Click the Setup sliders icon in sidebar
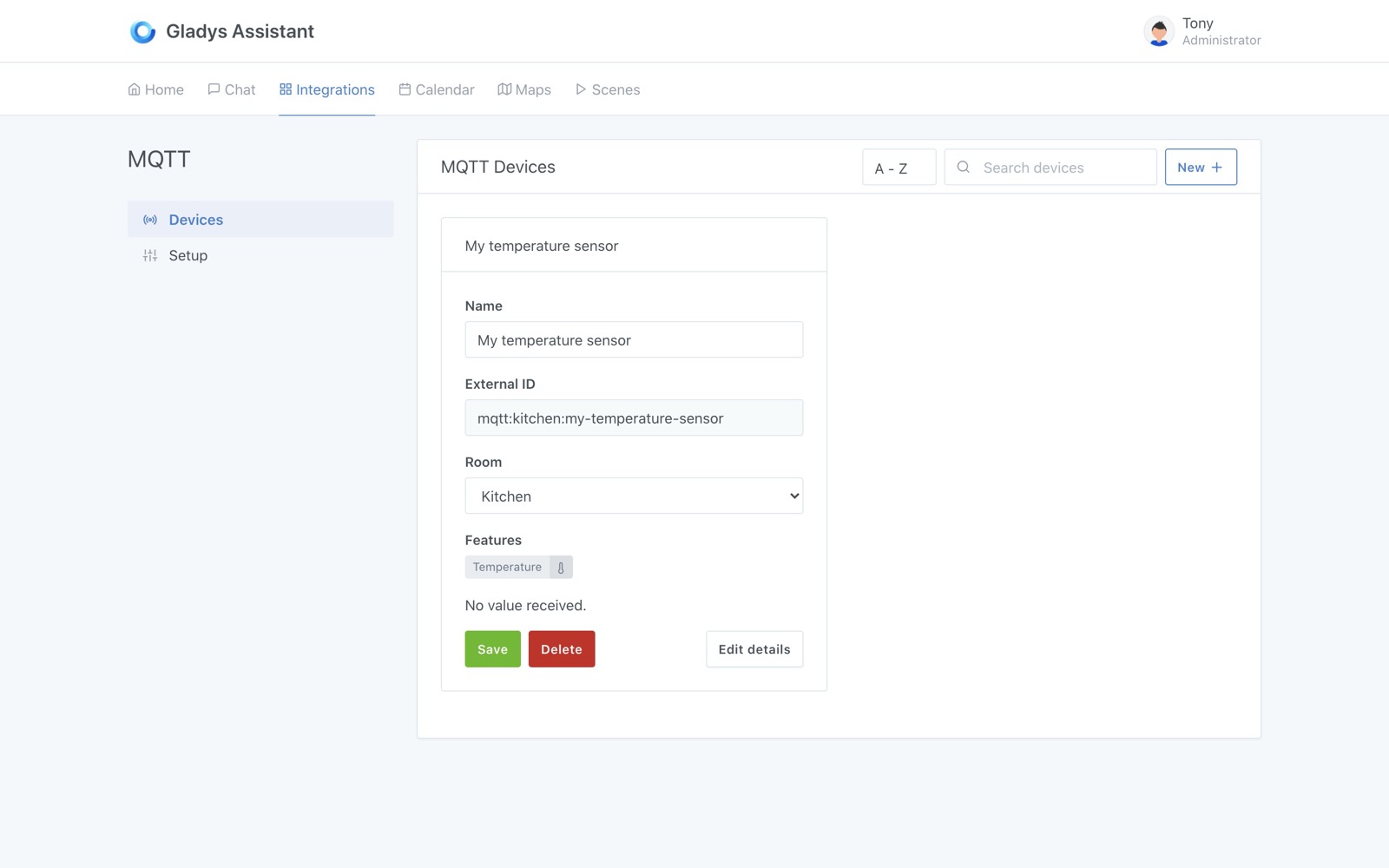The width and height of the screenshot is (1389, 868). click(149, 255)
